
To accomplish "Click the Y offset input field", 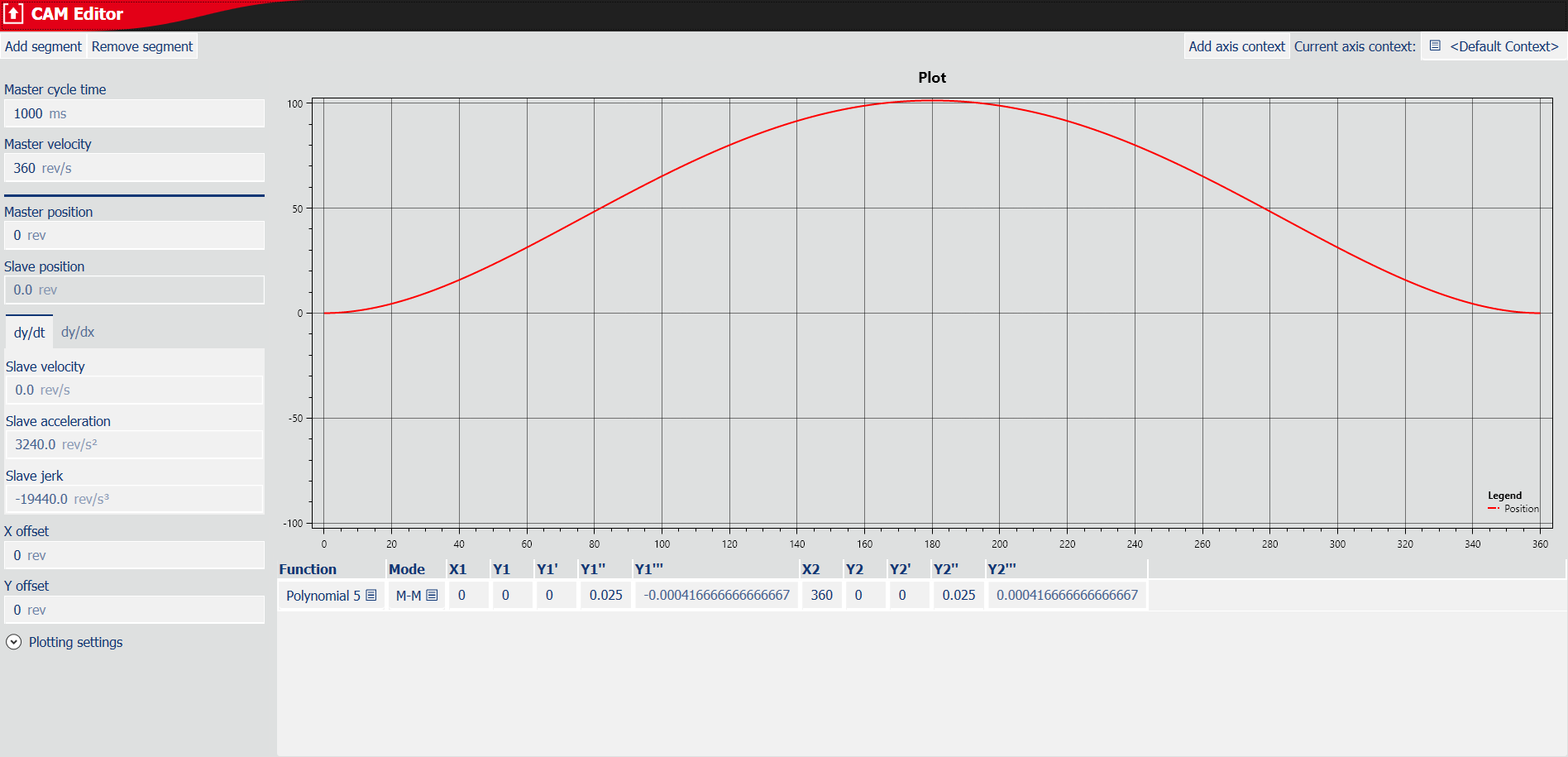I will [134, 610].
